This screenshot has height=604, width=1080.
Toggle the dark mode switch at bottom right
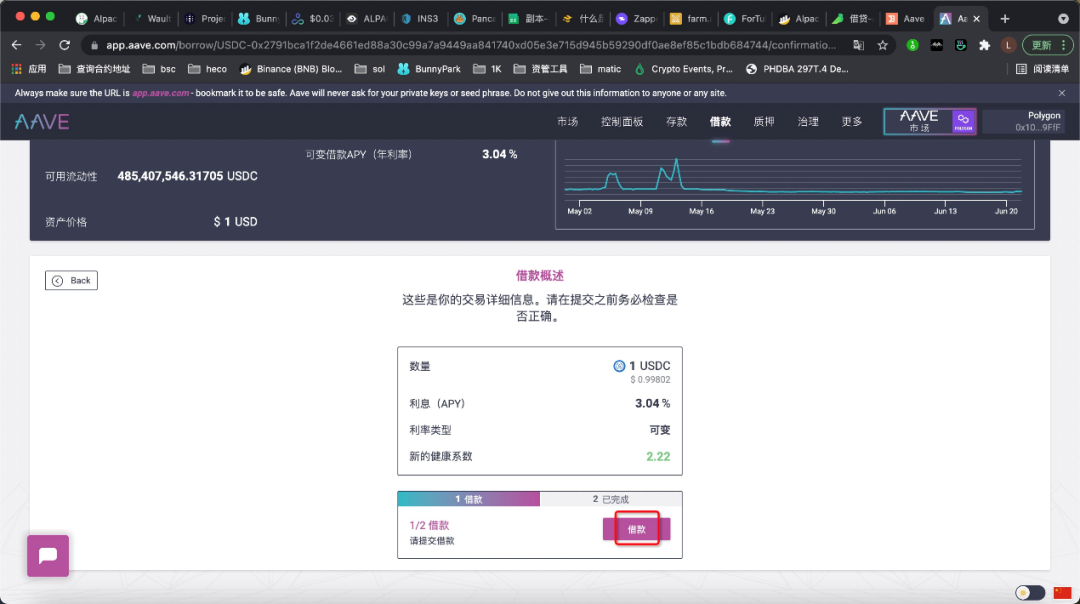coord(1030,592)
